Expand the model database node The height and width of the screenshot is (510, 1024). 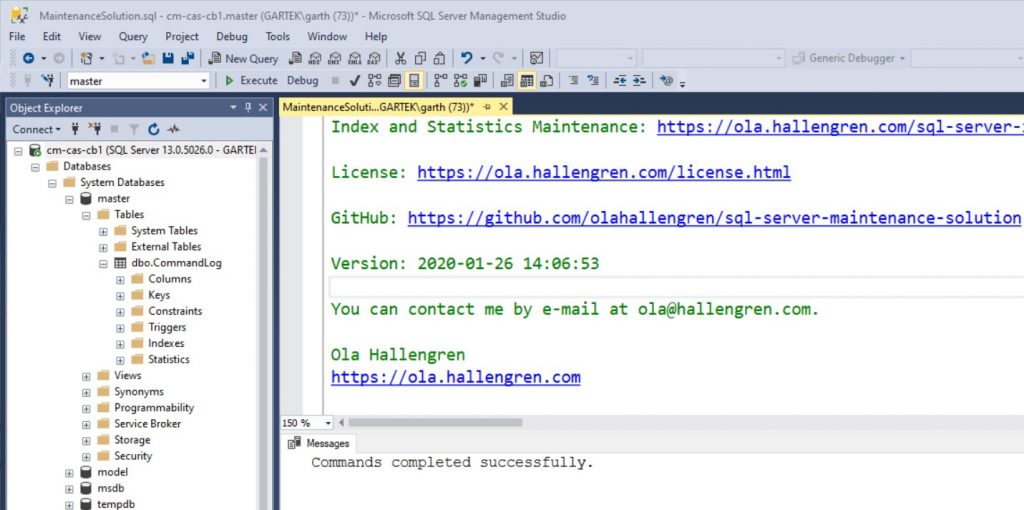coord(69,472)
